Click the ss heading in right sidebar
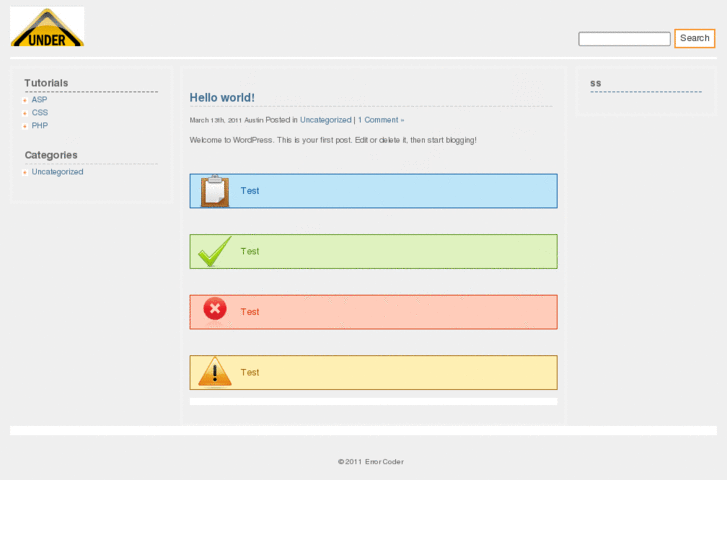727x545 pixels. point(596,83)
